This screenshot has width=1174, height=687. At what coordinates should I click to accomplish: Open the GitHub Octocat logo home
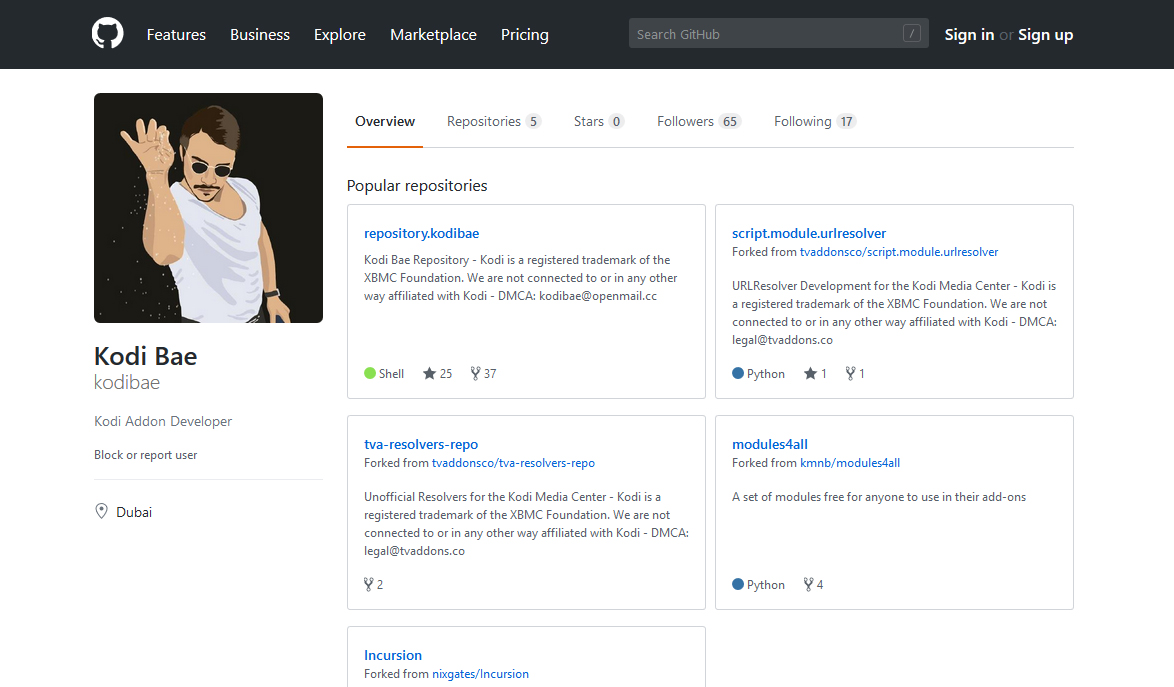coord(108,34)
